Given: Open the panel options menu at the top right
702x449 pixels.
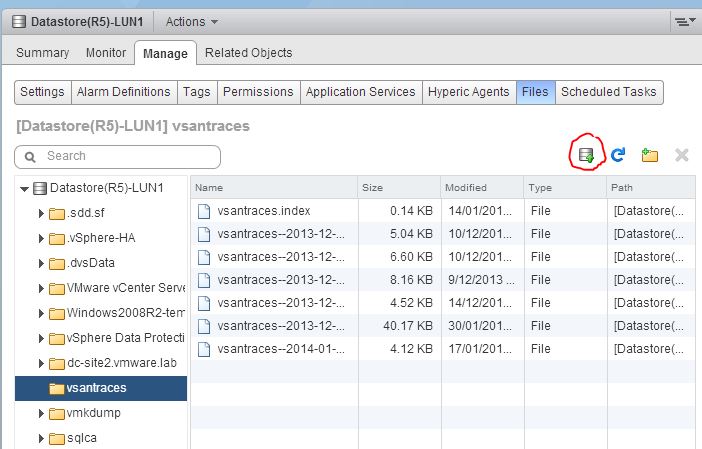Looking at the screenshot, I should click(685, 21).
